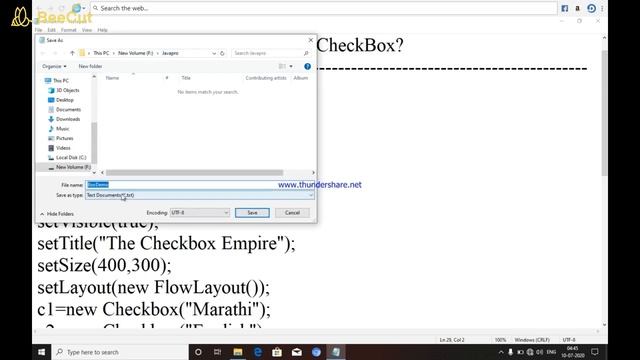Click the volume icon in system tray
Viewport: 640px width, 360px height.
(x=540, y=352)
